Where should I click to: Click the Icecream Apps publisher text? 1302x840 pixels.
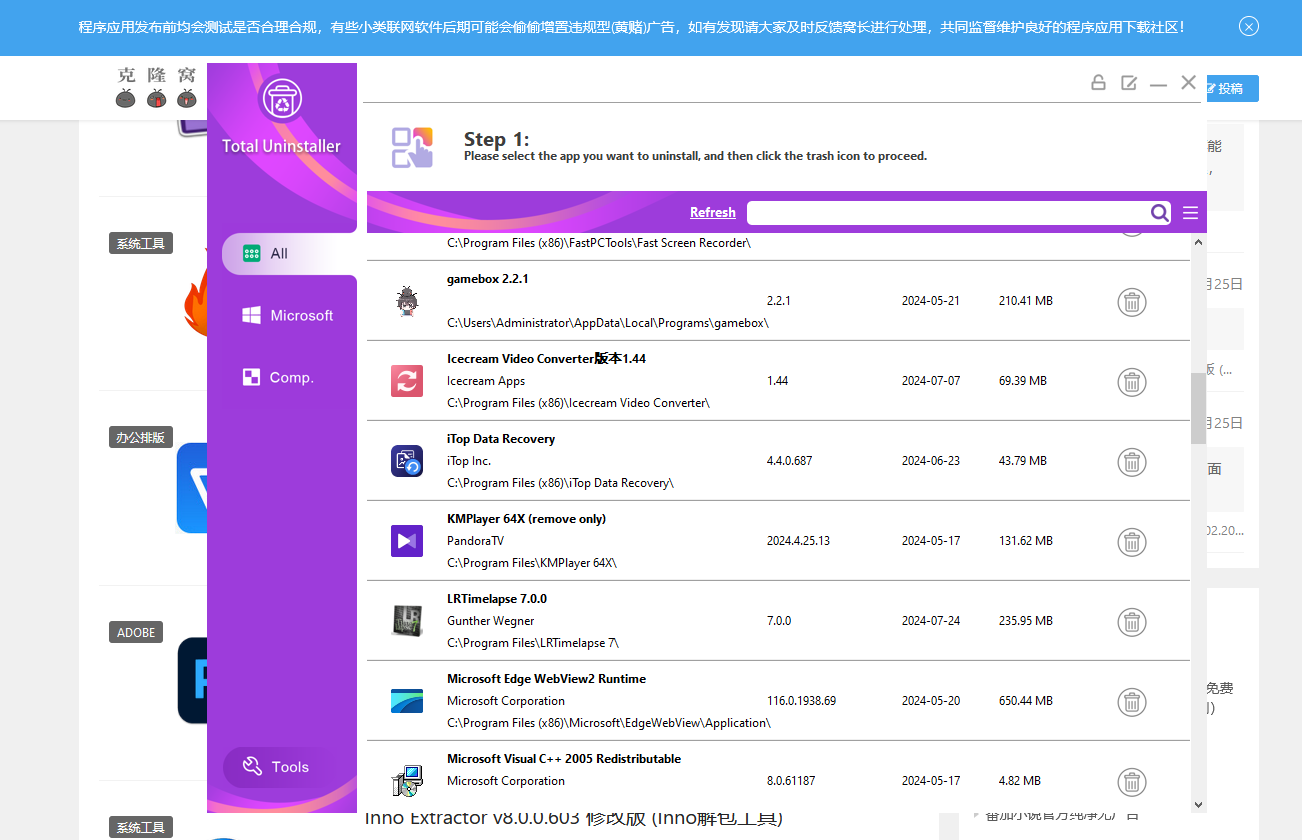[x=486, y=381]
